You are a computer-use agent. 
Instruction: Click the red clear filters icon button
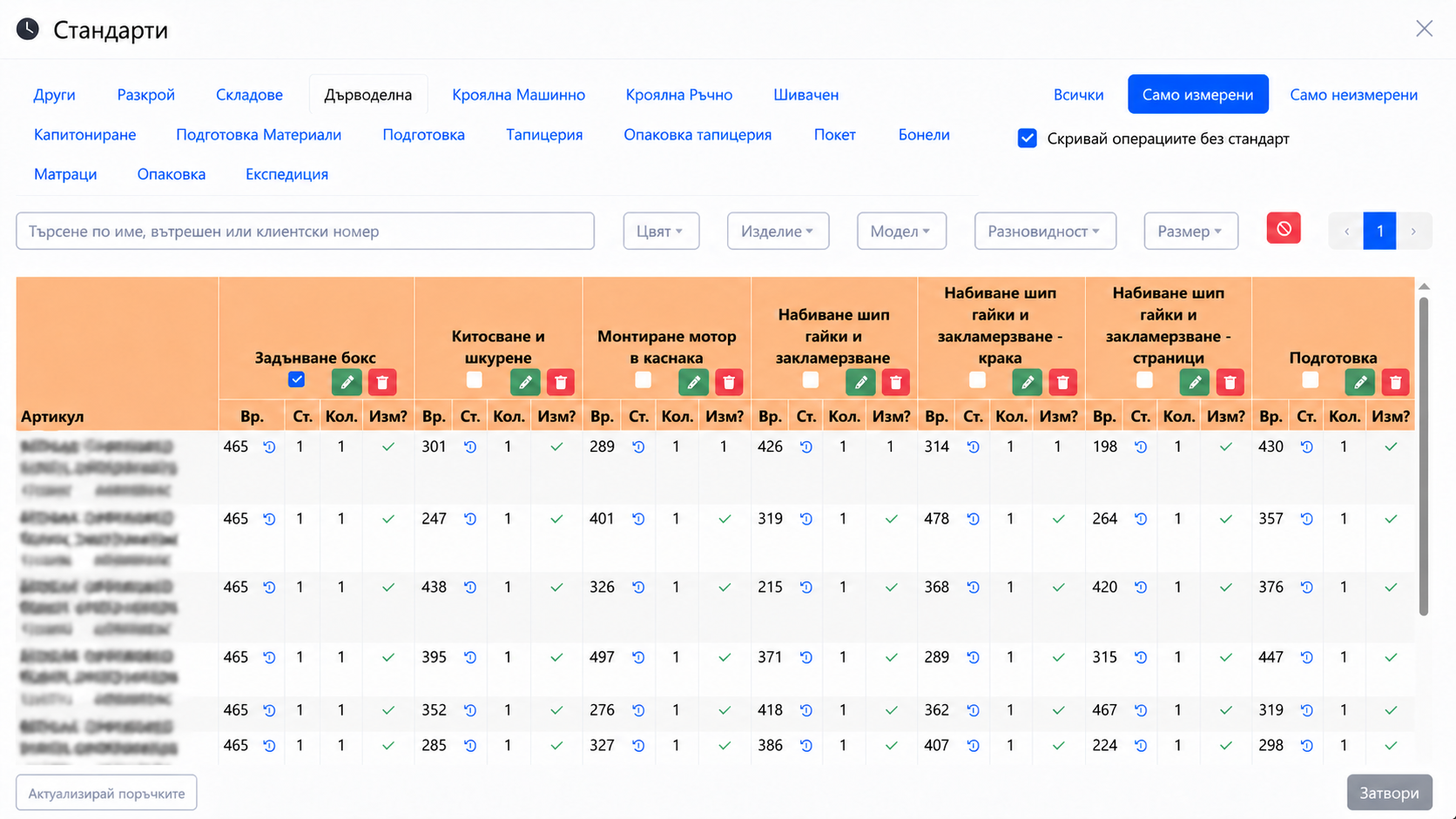click(1284, 229)
